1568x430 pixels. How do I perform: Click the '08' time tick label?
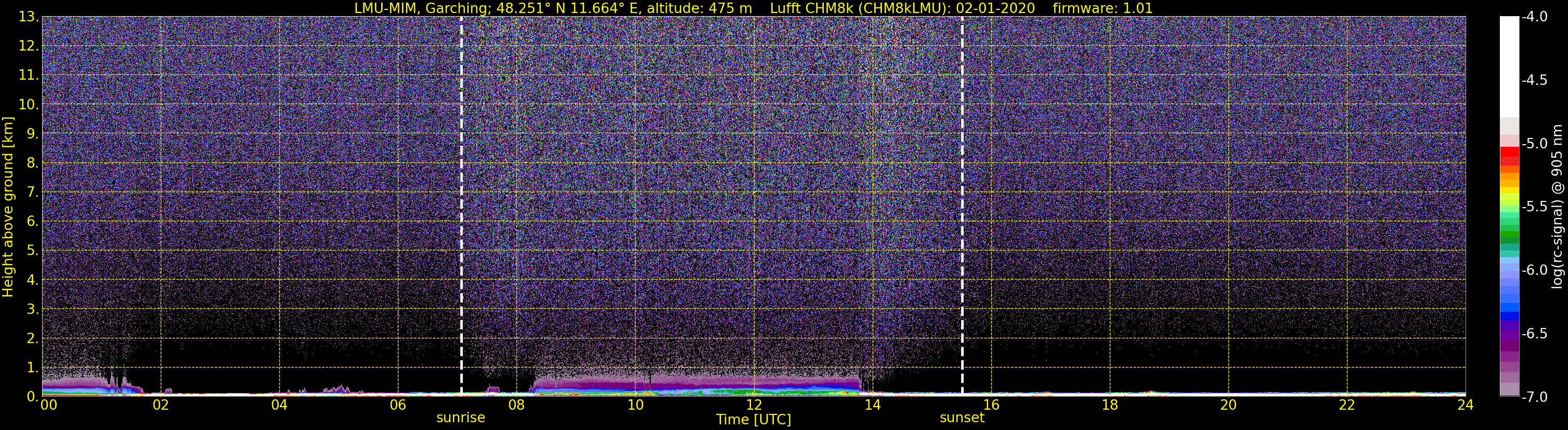[516, 405]
